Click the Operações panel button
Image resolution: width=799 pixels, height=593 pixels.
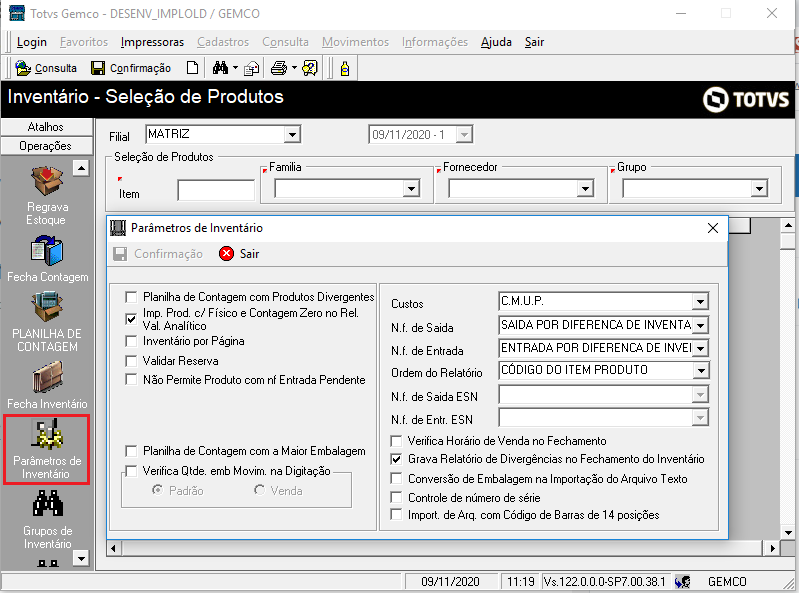tap(47, 146)
